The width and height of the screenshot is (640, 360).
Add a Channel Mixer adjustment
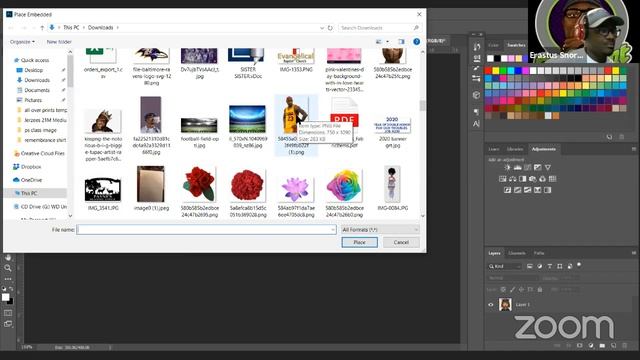click(542, 179)
